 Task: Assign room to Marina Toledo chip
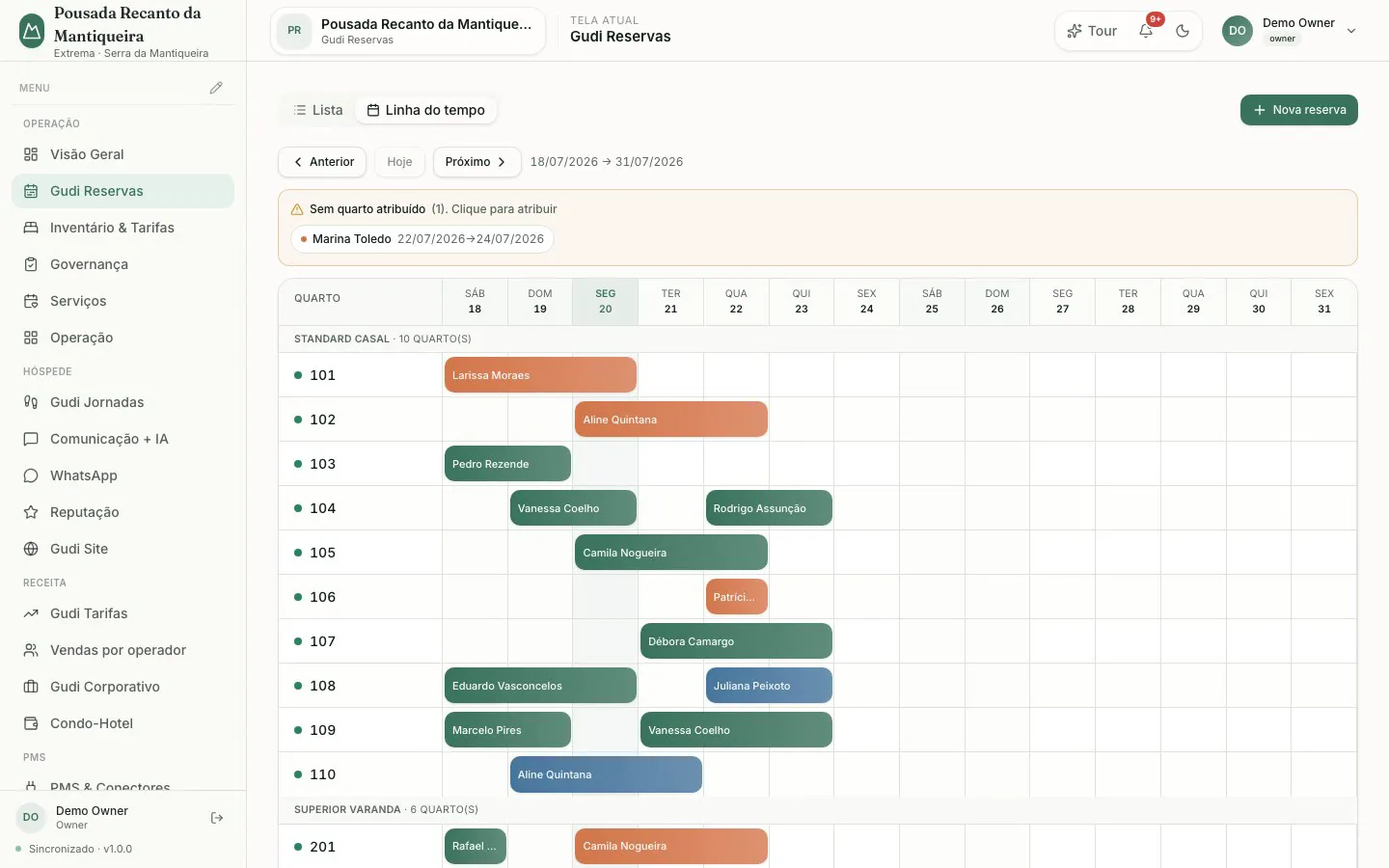422,239
